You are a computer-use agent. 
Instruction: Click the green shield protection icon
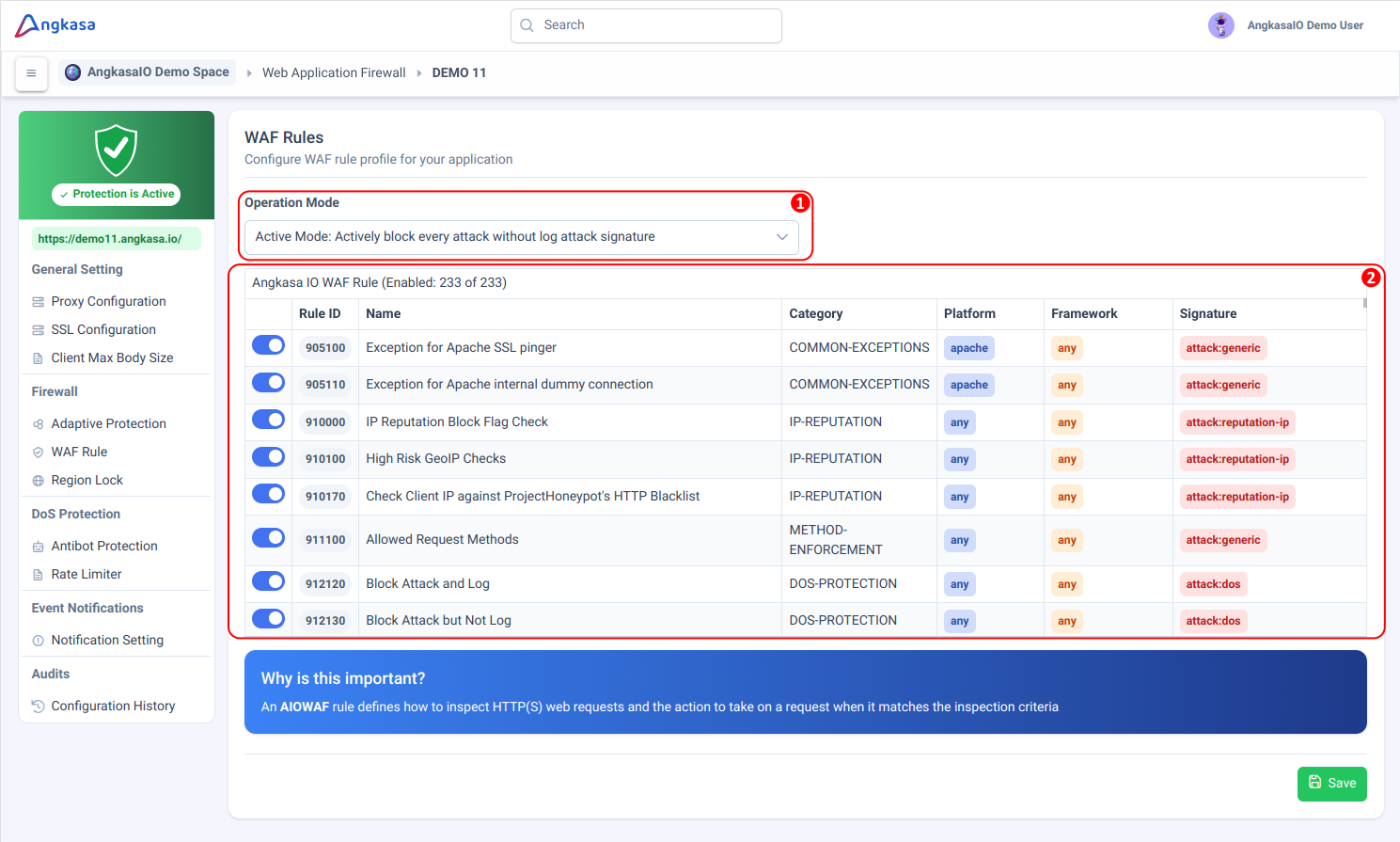pos(117,151)
